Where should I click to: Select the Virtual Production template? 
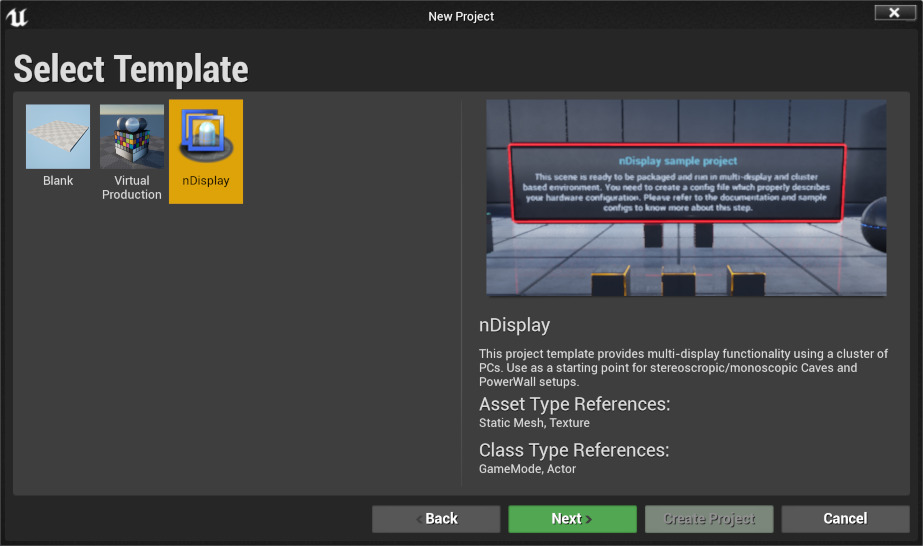tap(132, 151)
